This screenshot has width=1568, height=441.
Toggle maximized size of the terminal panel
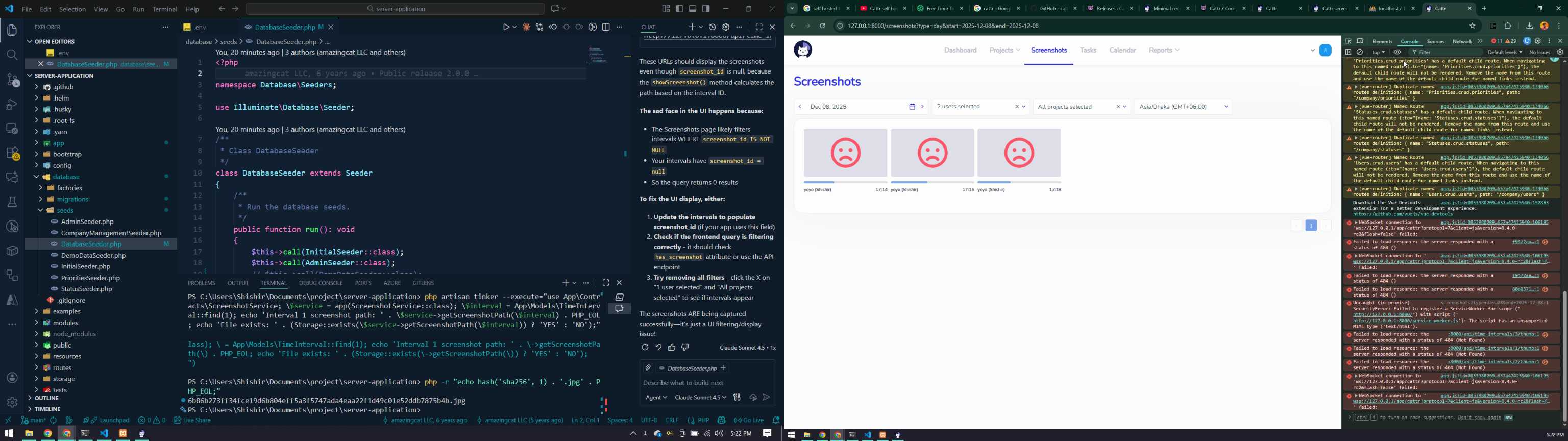click(x=606, y=283)
